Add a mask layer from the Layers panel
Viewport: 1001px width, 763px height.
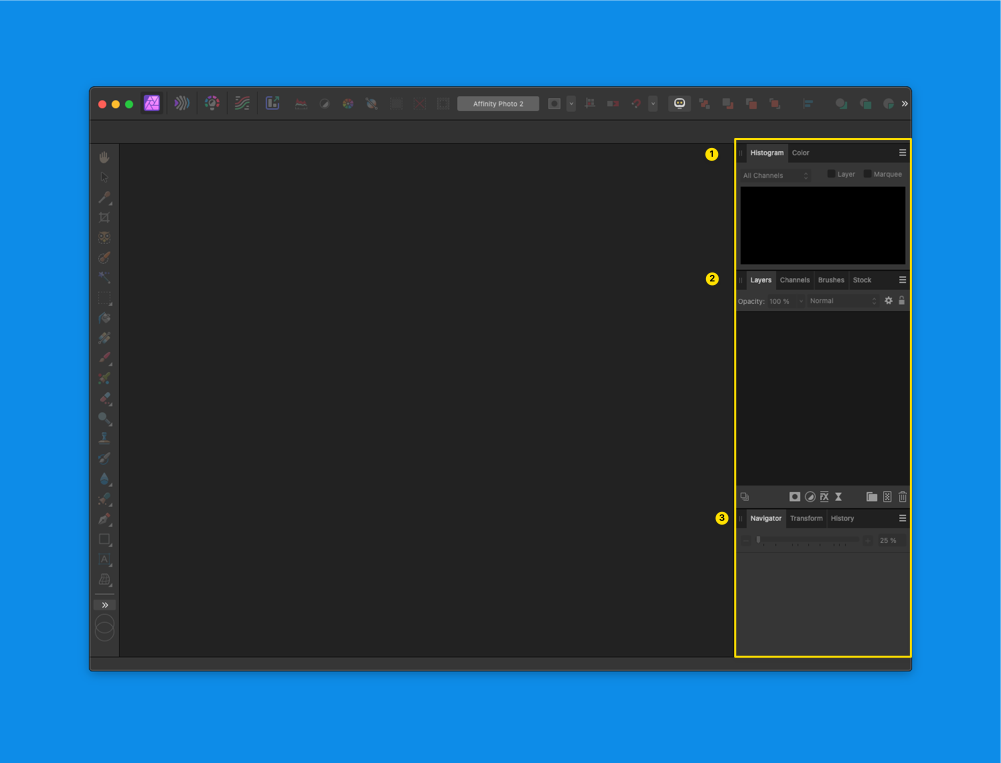[x=794, y=496]
